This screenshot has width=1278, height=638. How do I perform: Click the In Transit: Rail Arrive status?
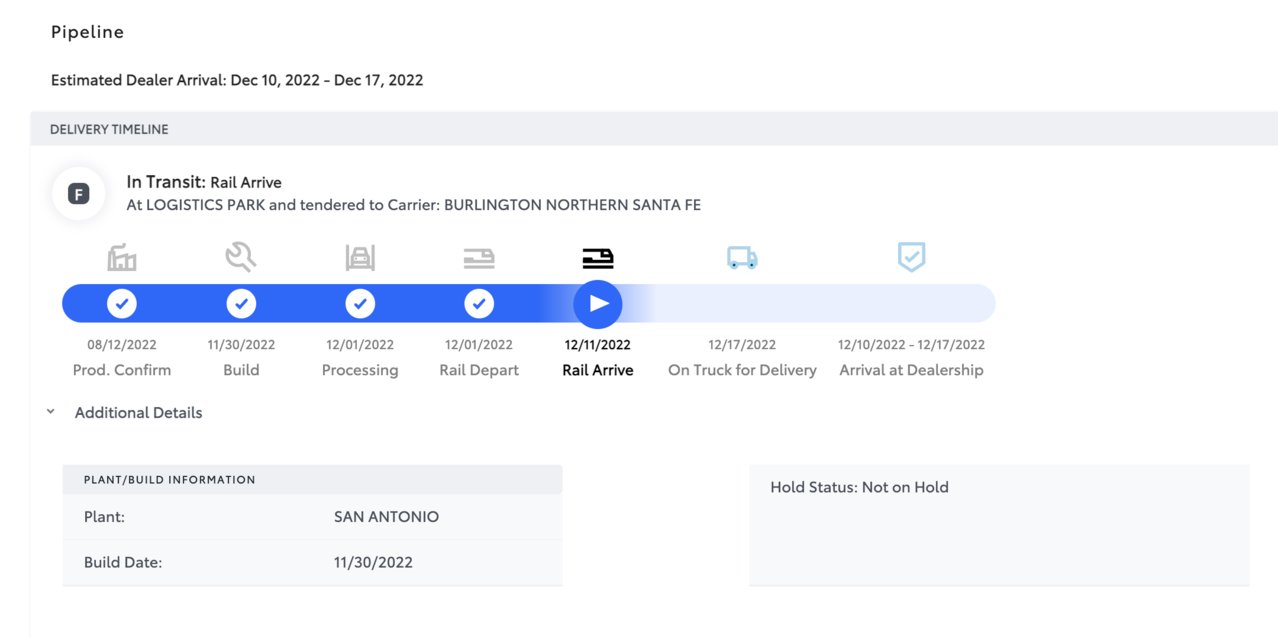[204, 182]
